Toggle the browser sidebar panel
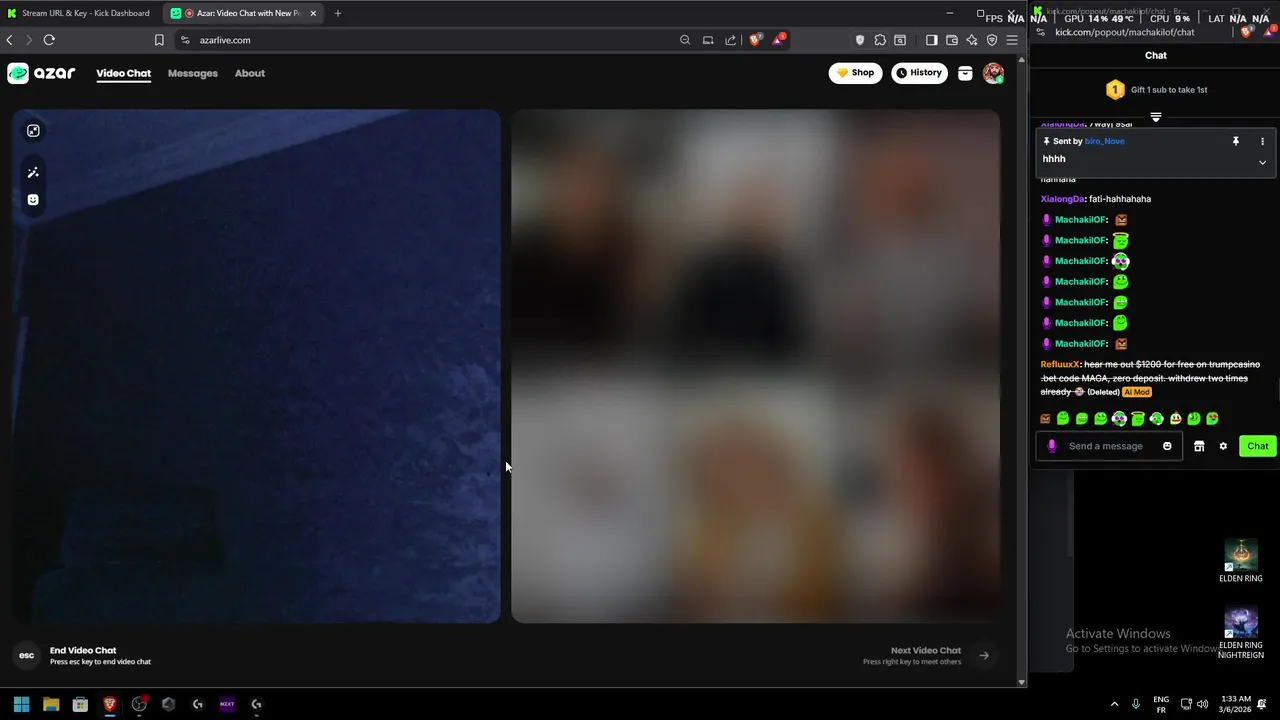Screen dimensions: 1280x720 pyautogui.click(x=931, y=40)
